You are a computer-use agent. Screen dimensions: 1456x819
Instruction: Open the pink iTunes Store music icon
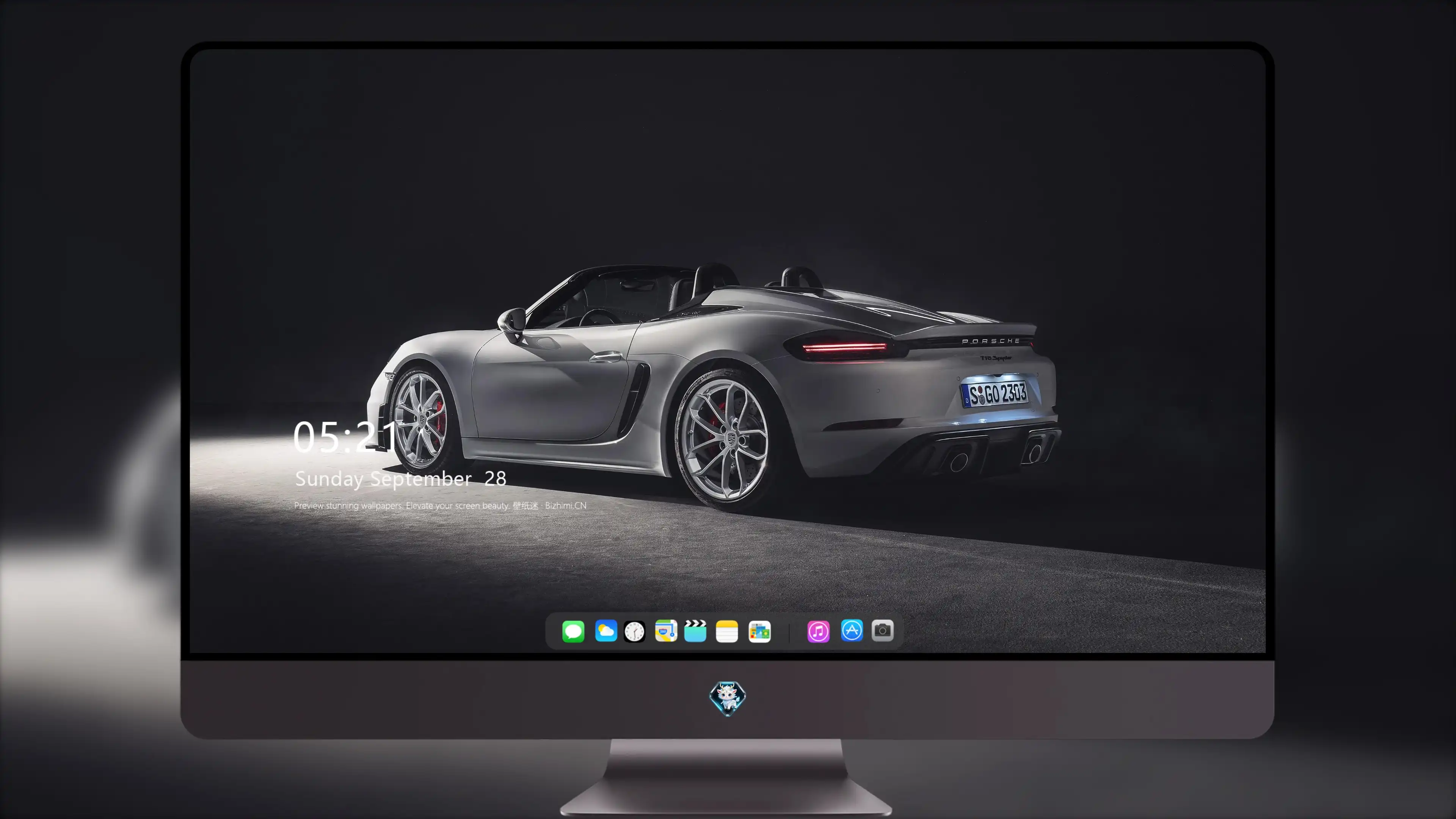(x=819, y=631)
